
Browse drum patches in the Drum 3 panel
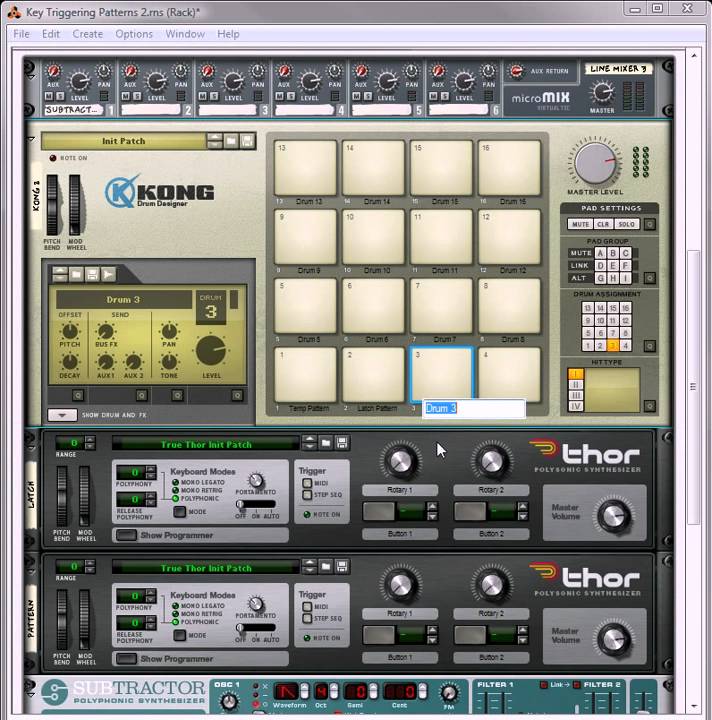(x=76, y=274)
